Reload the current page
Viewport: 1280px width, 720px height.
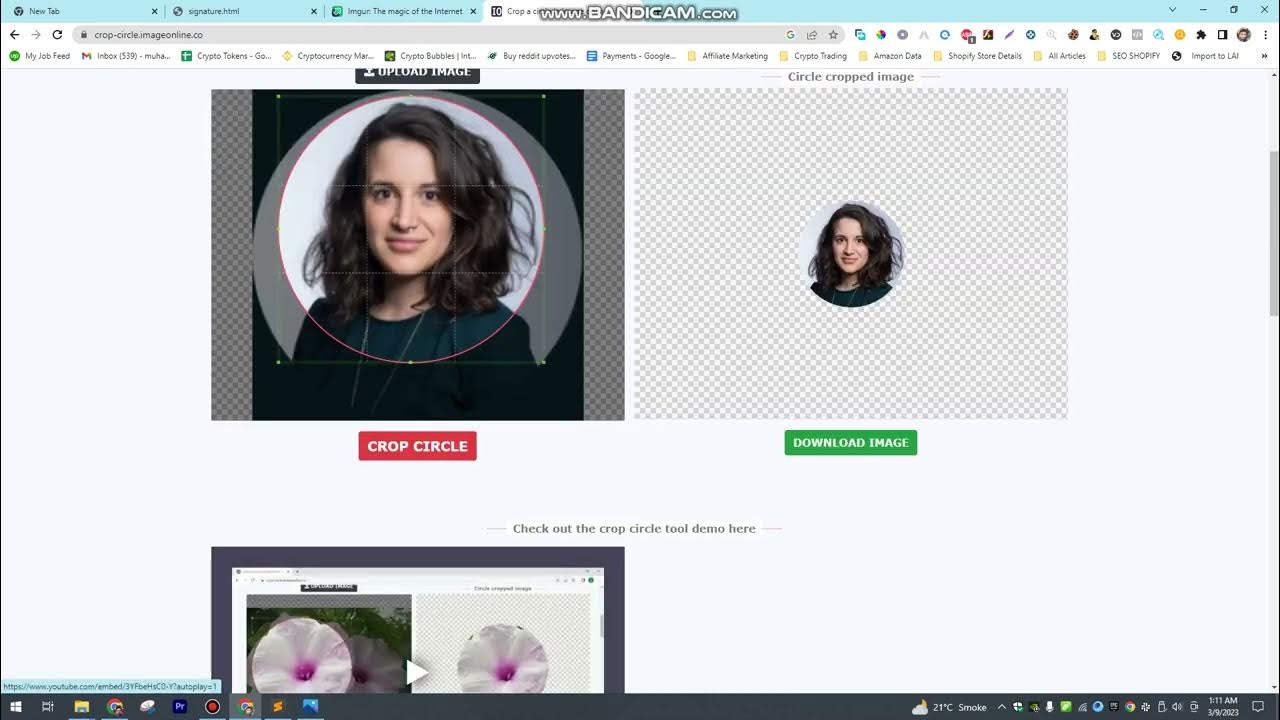coord(57,34)
